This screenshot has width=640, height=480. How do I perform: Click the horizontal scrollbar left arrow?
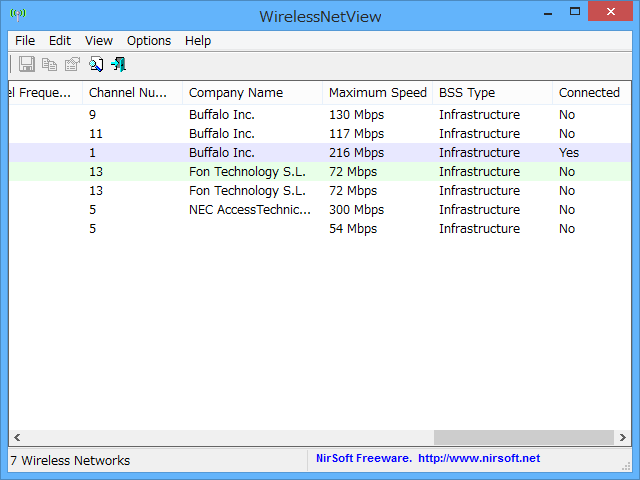click(17, 438)
